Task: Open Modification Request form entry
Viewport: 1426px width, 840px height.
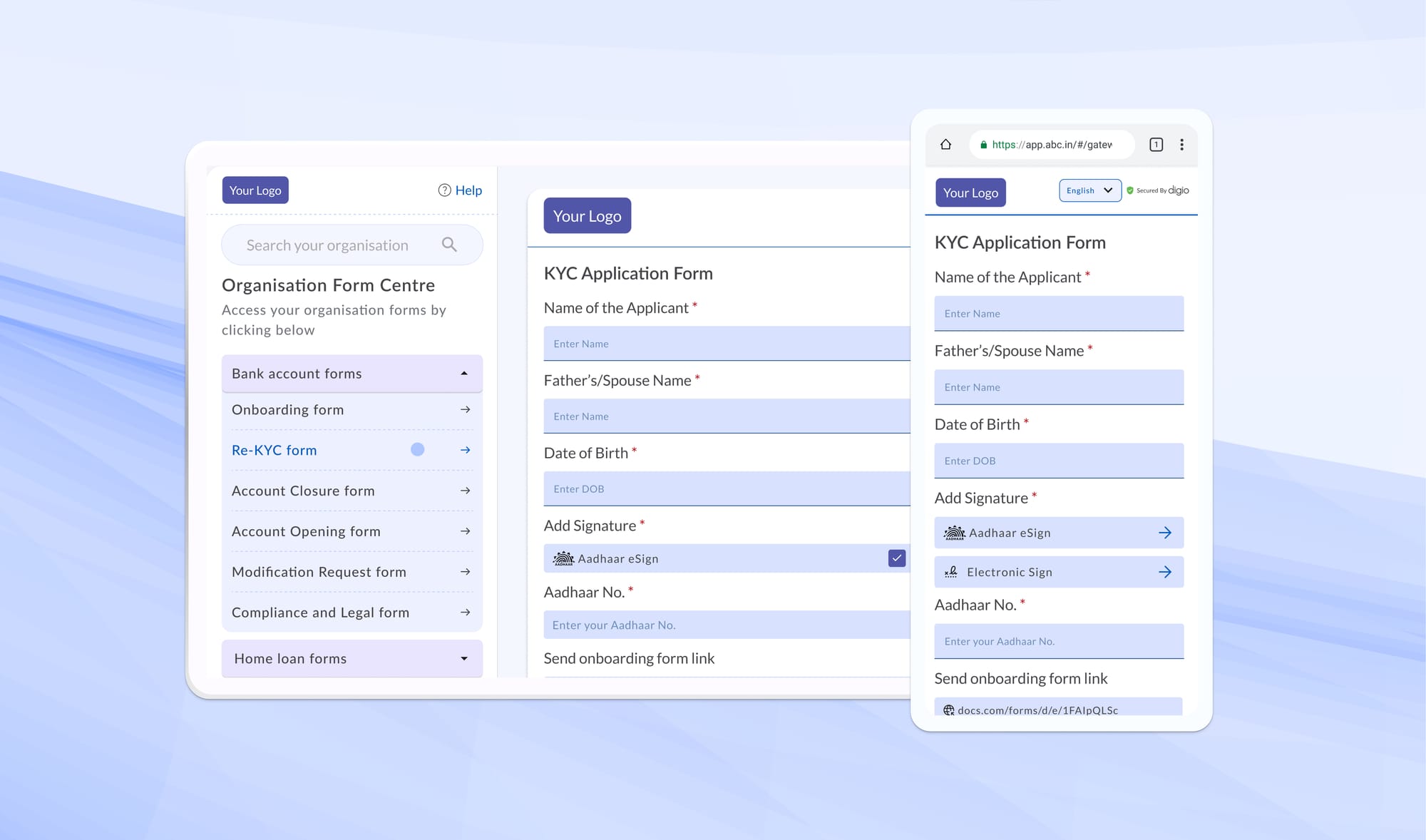Action: click(319, 572)
